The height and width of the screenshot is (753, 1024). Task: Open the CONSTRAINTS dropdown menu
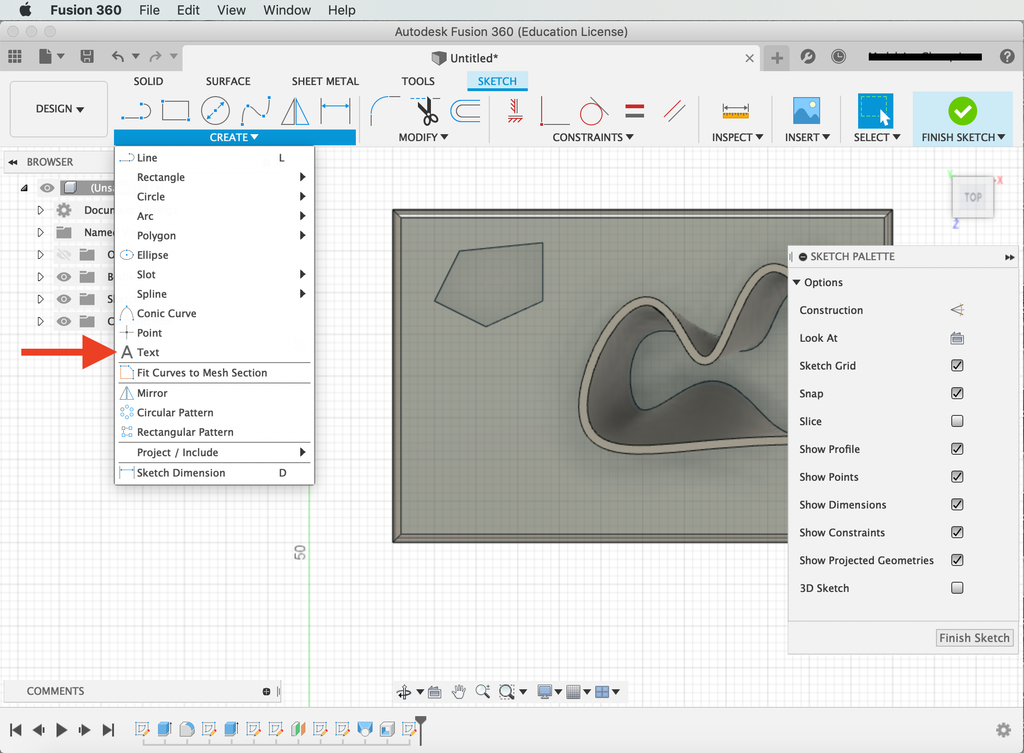pos(593,137)
